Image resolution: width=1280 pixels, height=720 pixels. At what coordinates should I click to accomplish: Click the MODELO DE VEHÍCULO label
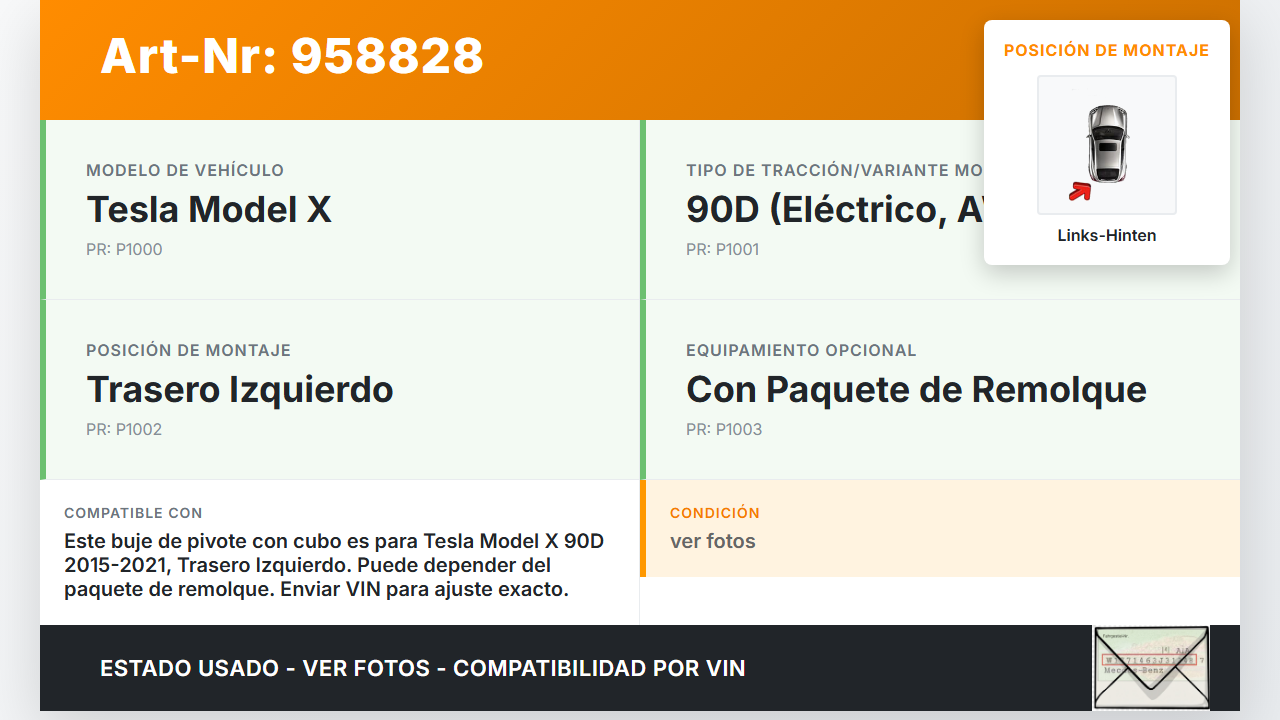[185, 170]
